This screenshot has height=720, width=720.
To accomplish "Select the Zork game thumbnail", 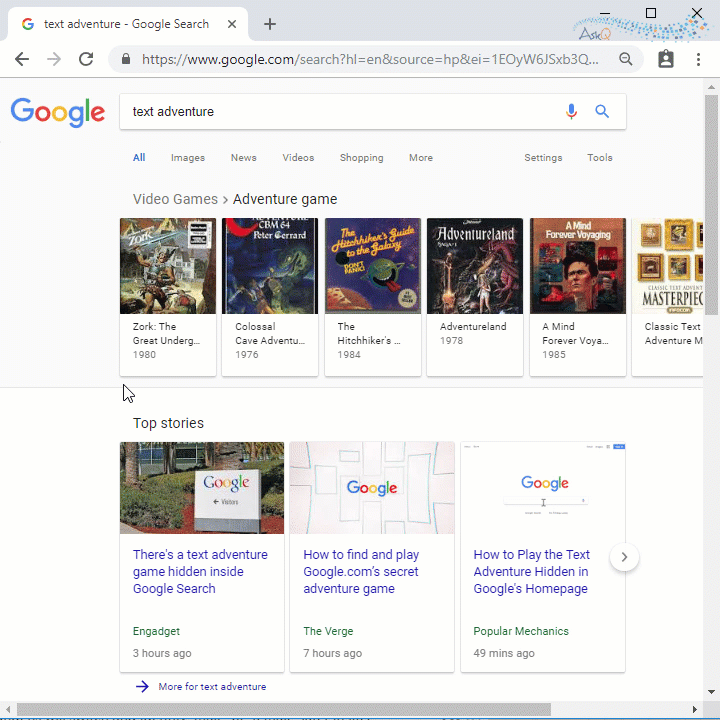I will click(168, 266).
